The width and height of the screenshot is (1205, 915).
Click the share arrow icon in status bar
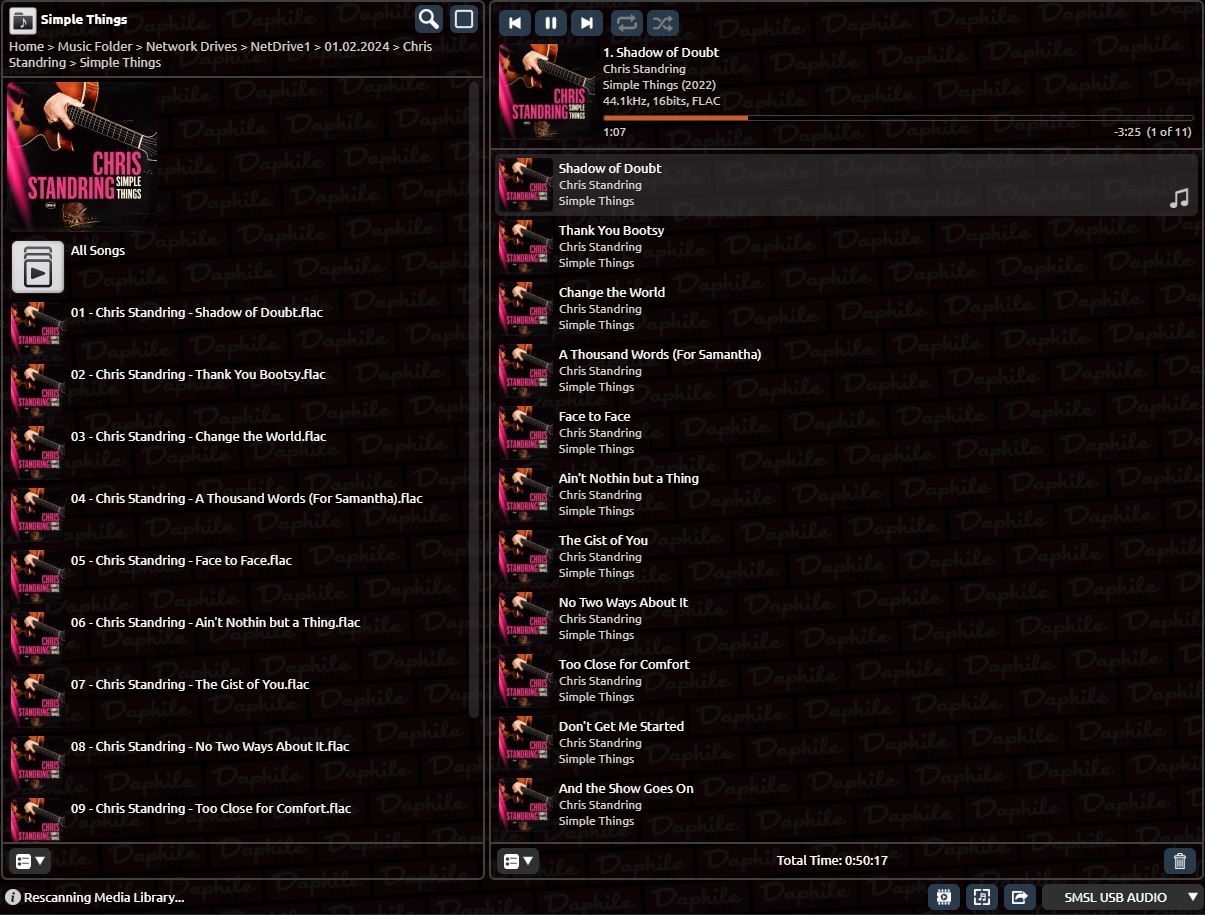click(x=1019, y=897)
